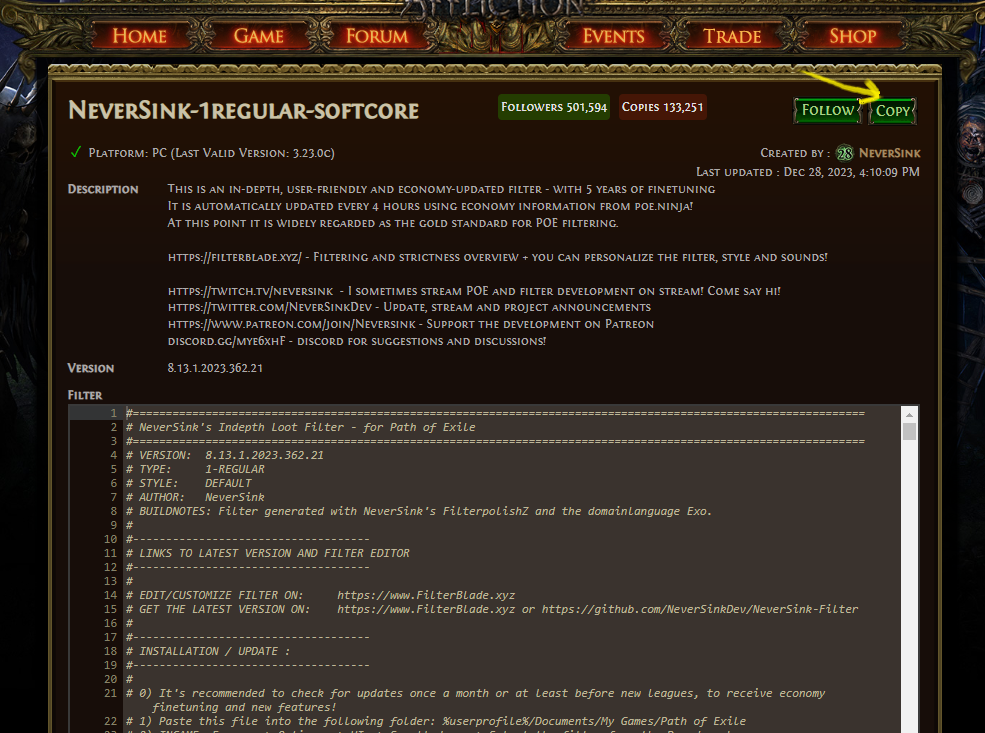The height and width of the screenshot is (733, 985).
Task: Click version value 8.13.1.2023.362.21
Action: pos(215,368)
